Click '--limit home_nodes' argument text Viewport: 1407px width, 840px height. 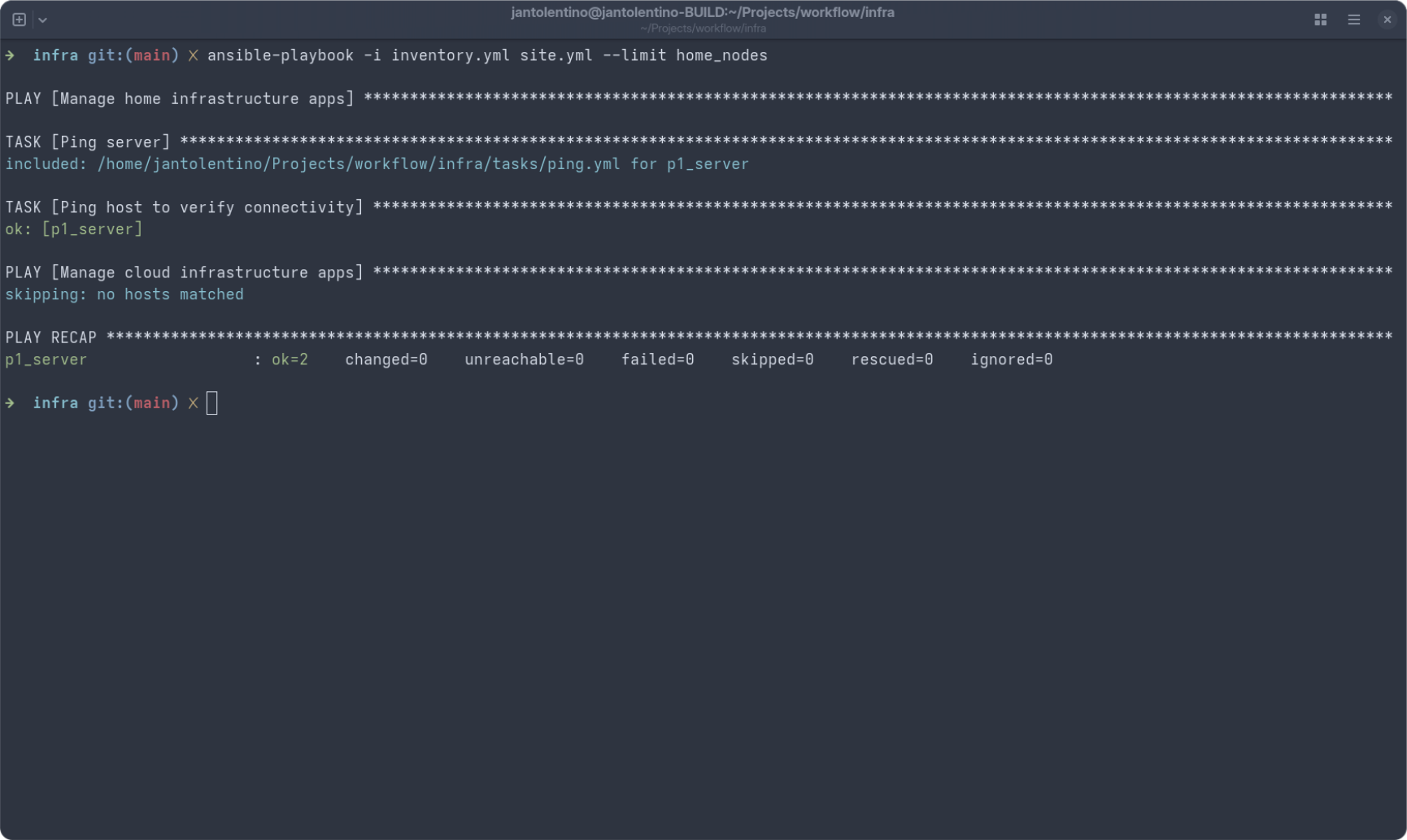tap(685, 55)
